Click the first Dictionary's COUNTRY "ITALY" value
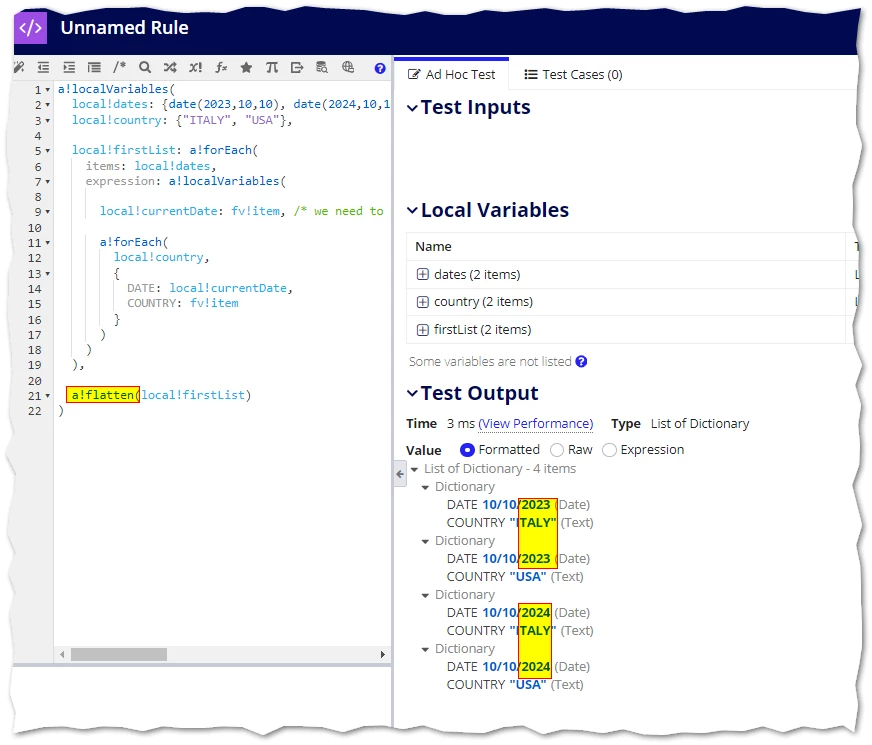The width and height of the screenshot is (872, 745). (x=533, y=523)
